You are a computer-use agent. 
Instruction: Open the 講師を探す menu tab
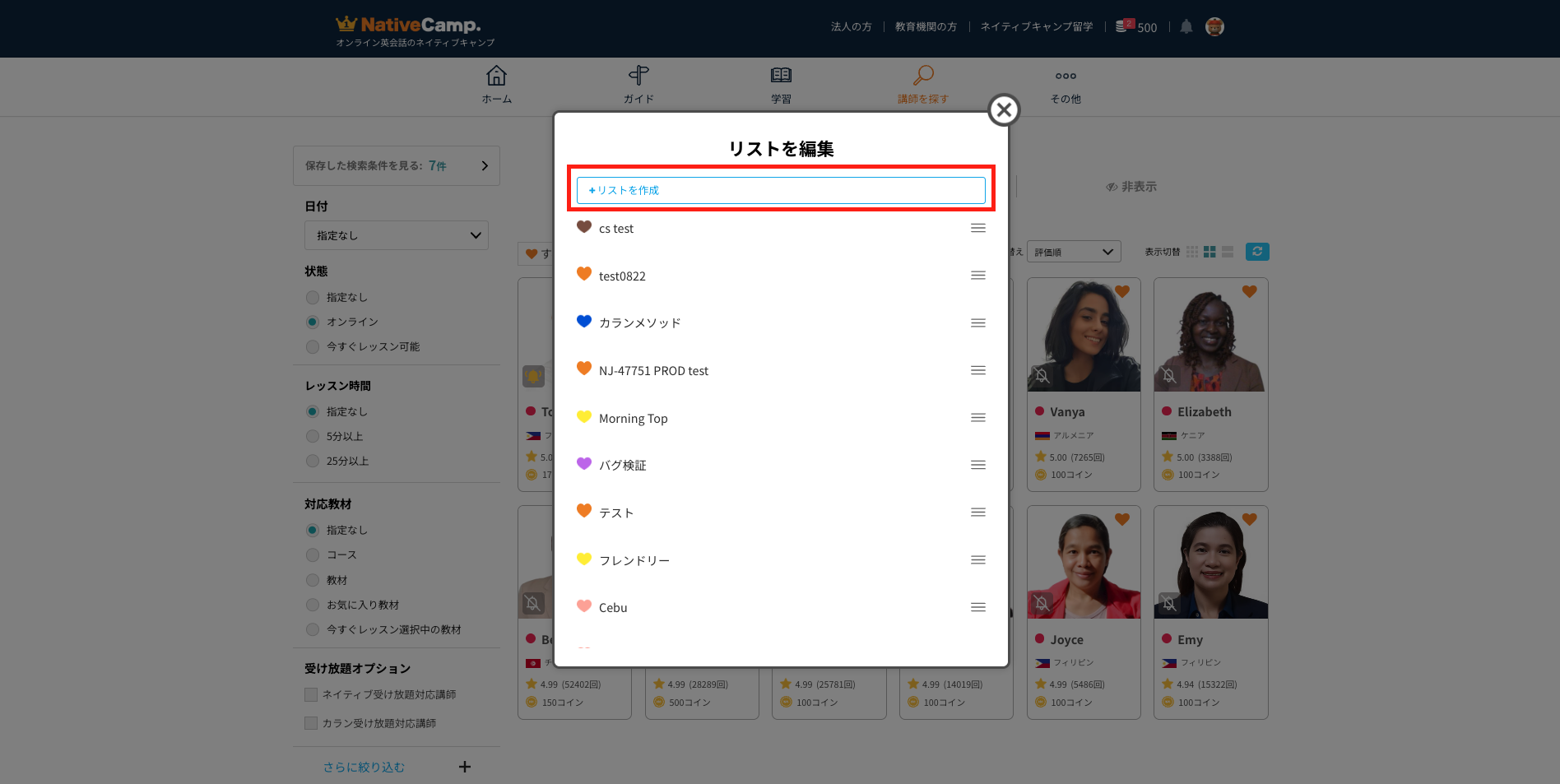click(x=923, y=85)
